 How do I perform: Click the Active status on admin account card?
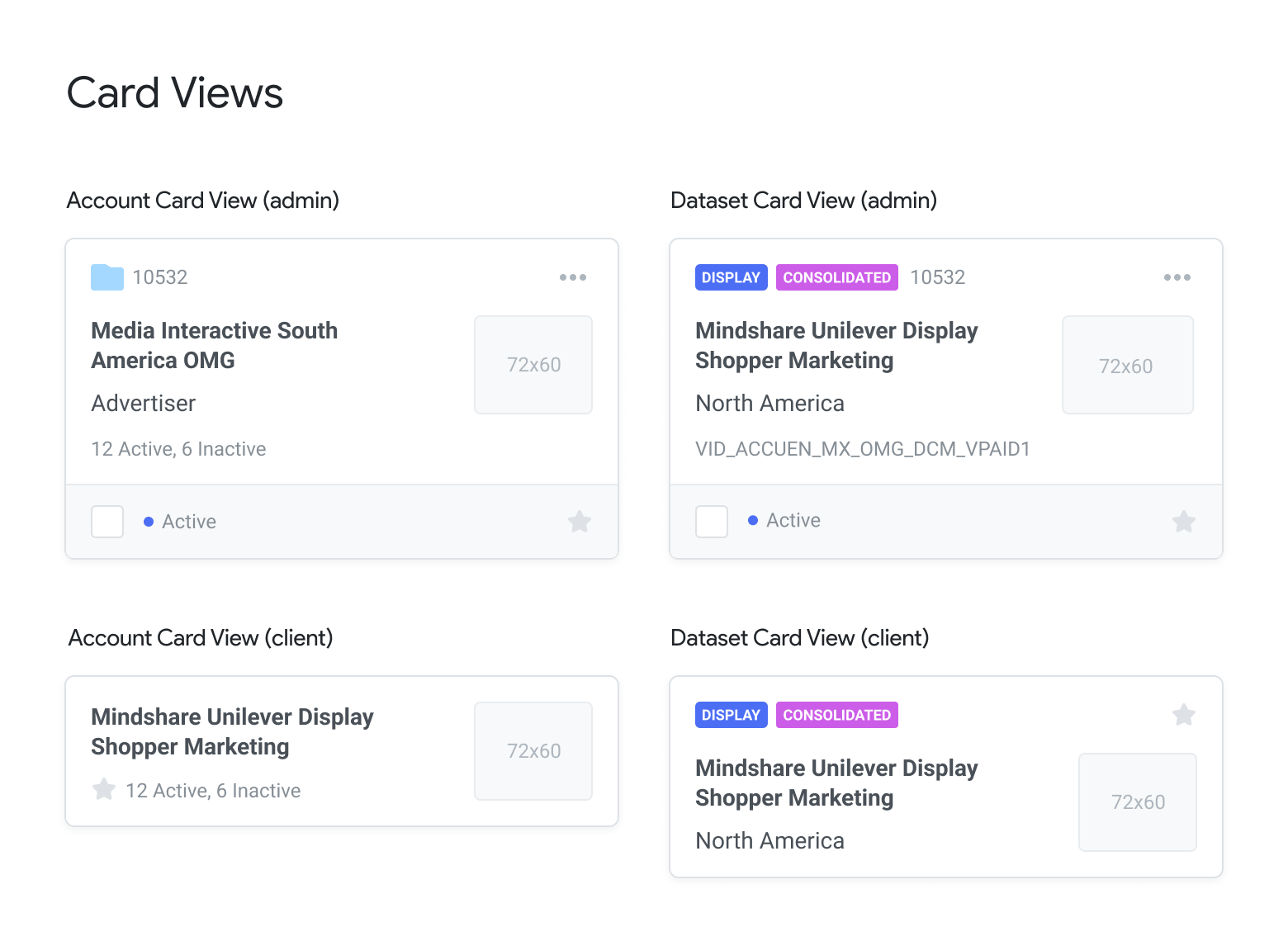click(x=188, y=522)
